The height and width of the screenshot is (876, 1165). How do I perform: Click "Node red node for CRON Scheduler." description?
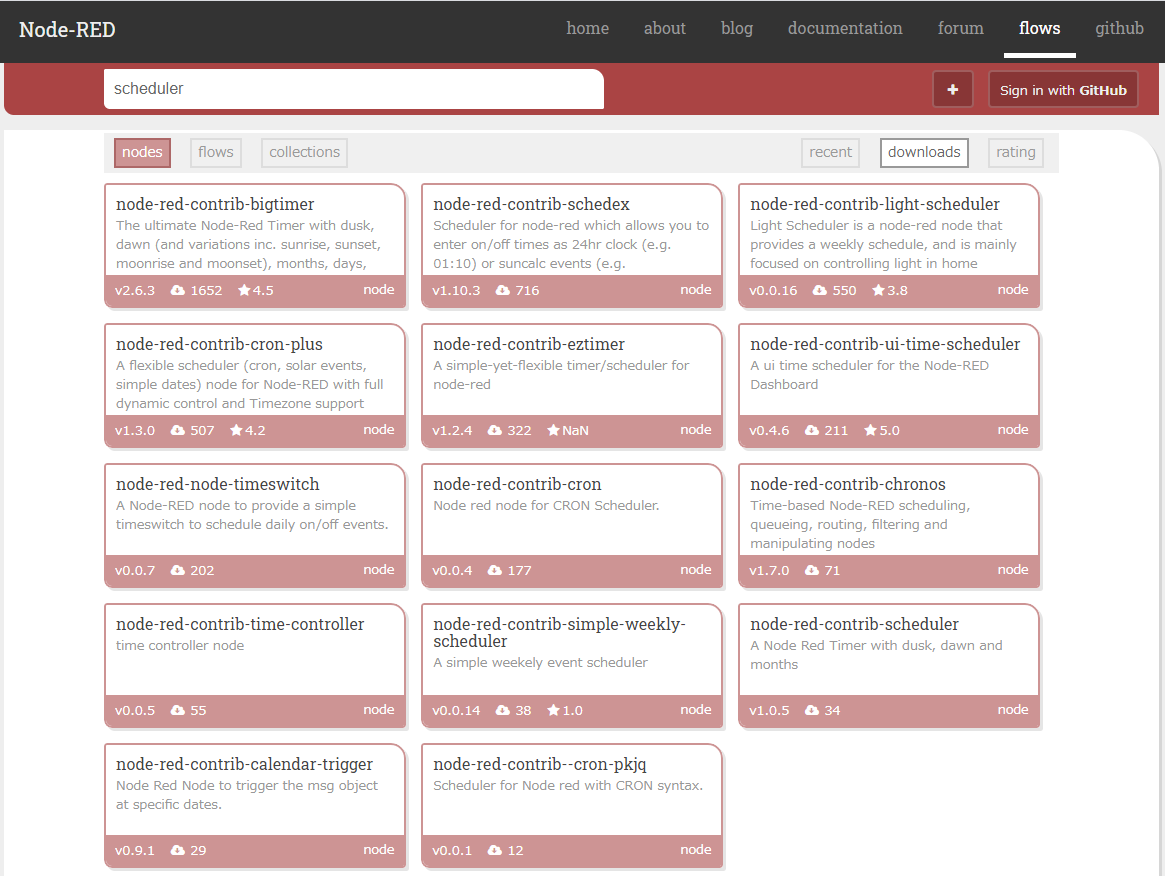(x=546, y=506)
